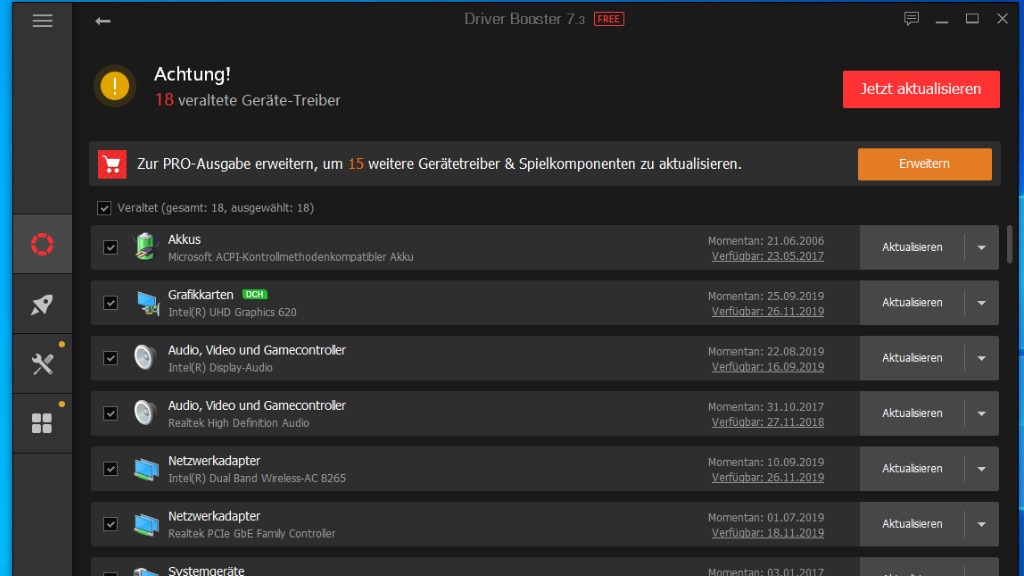Click the red shopping cart icon
Screen dimensions: 1024x576
(112, 164)
